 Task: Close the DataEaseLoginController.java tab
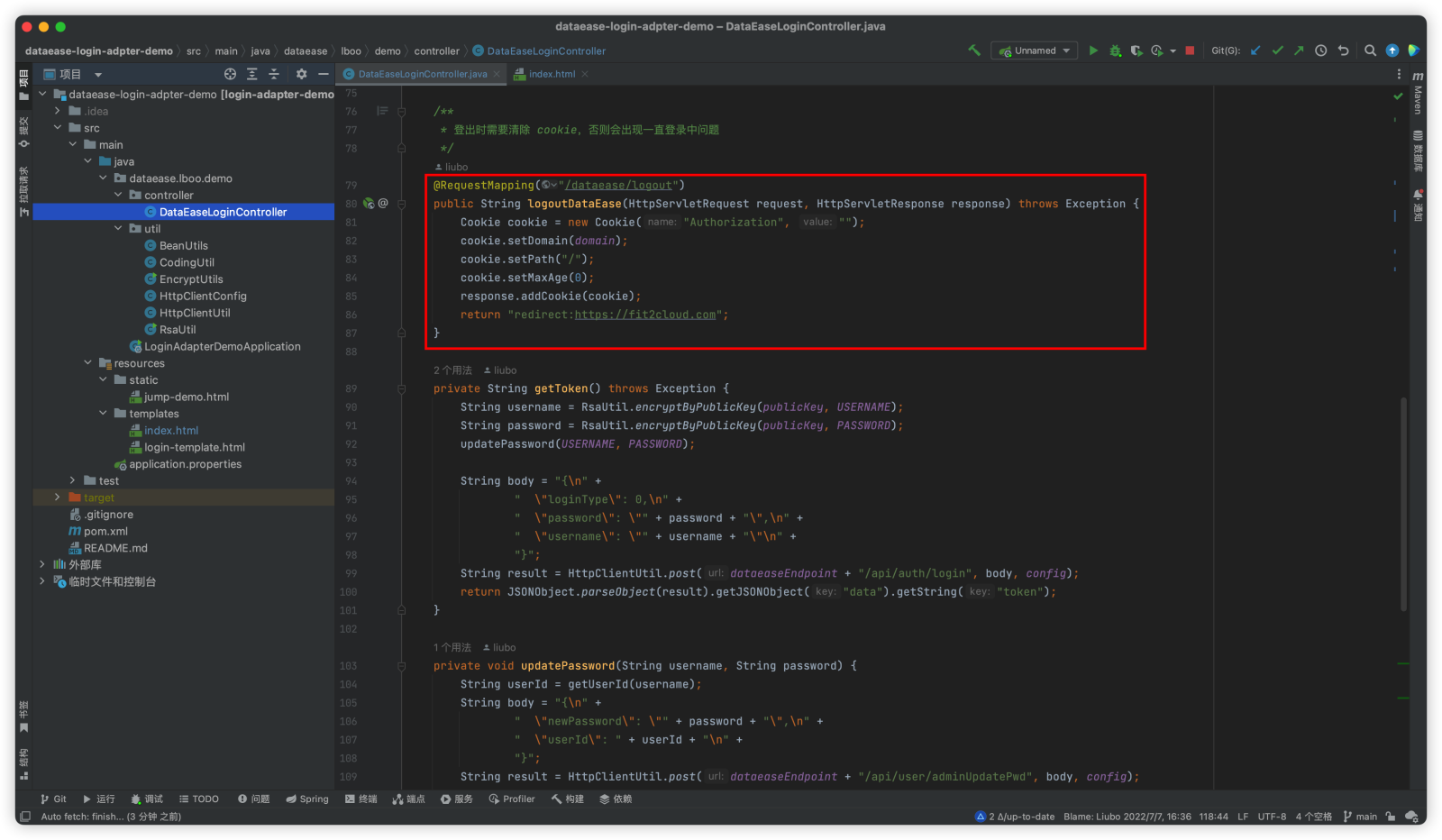[x=497, y=74]
